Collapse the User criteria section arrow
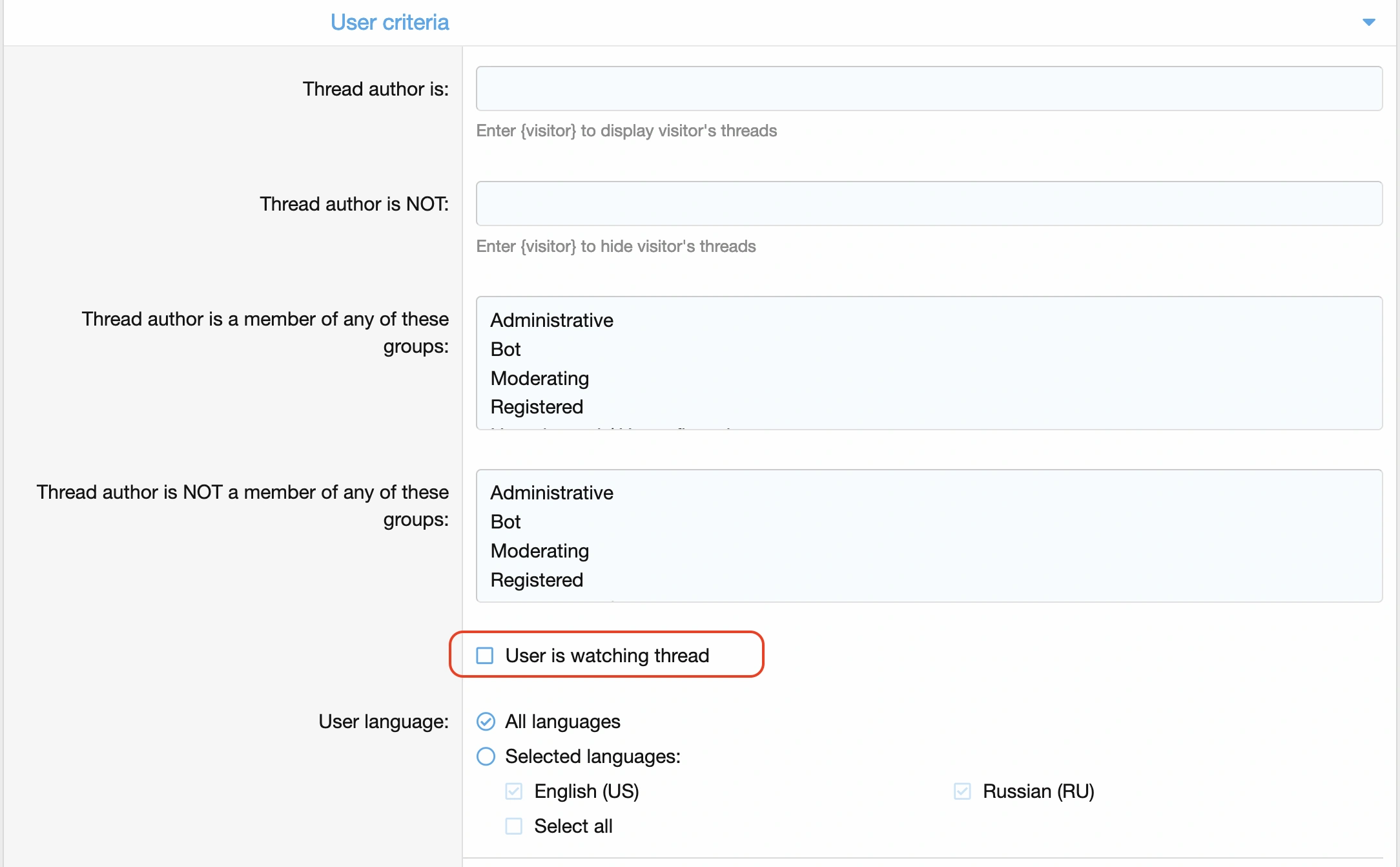This screenshot has height=867, width=1400. [1368, 23]
